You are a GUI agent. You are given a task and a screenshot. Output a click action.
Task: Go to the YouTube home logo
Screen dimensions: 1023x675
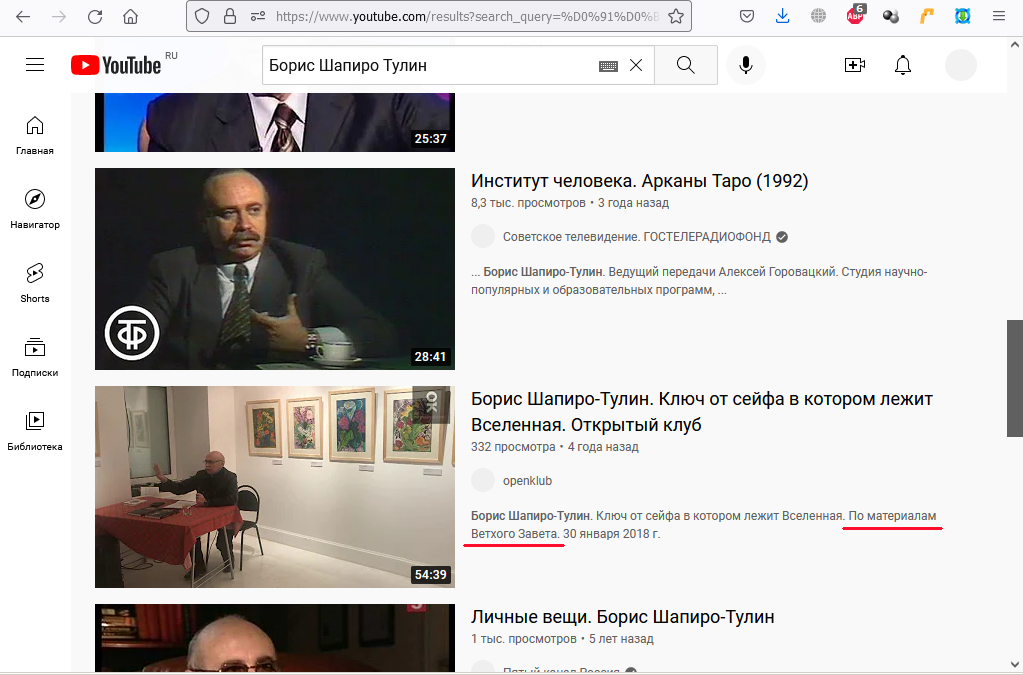click(x=116, y=65)
